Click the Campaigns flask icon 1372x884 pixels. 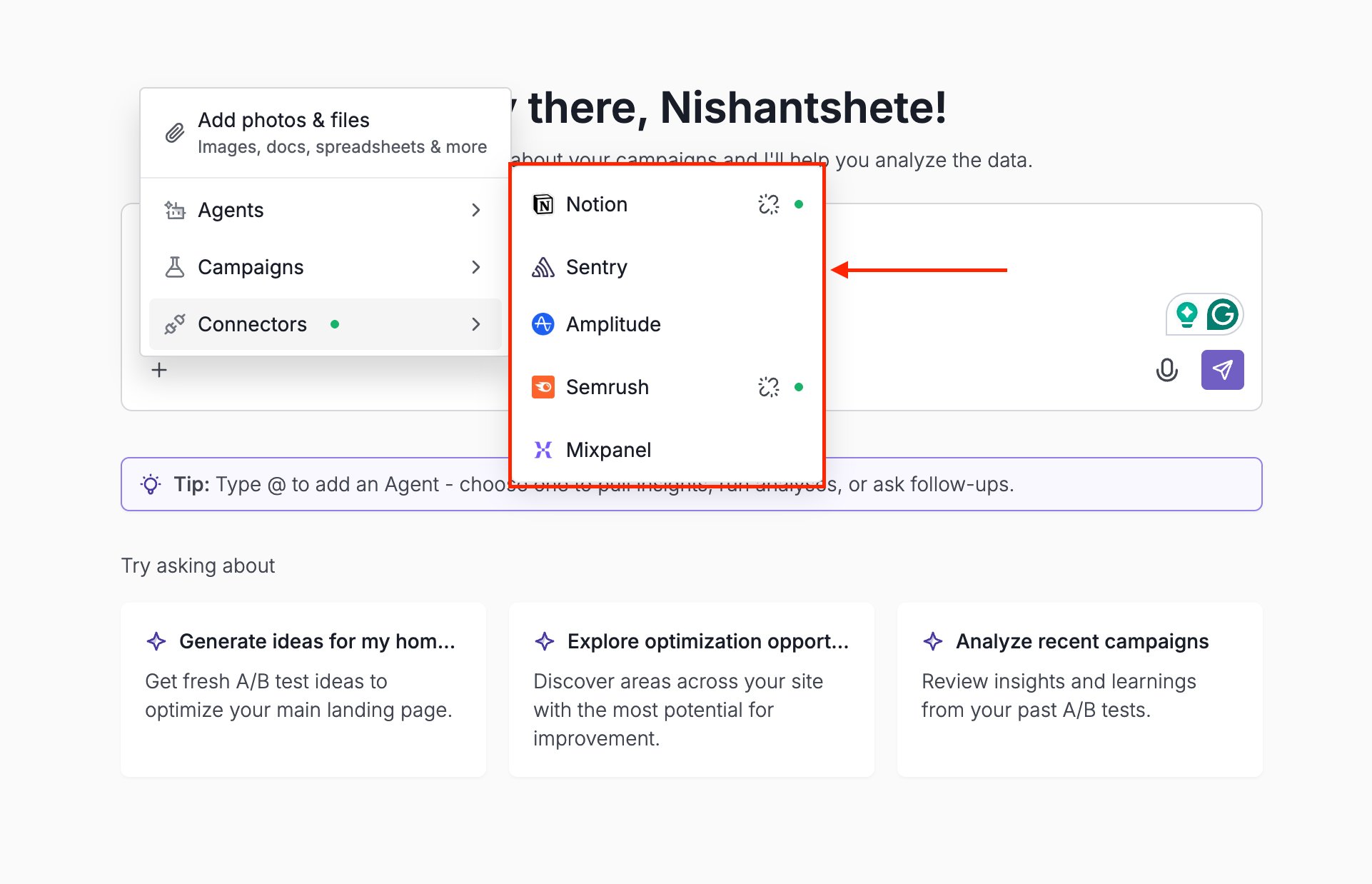[x=175, y=267]
